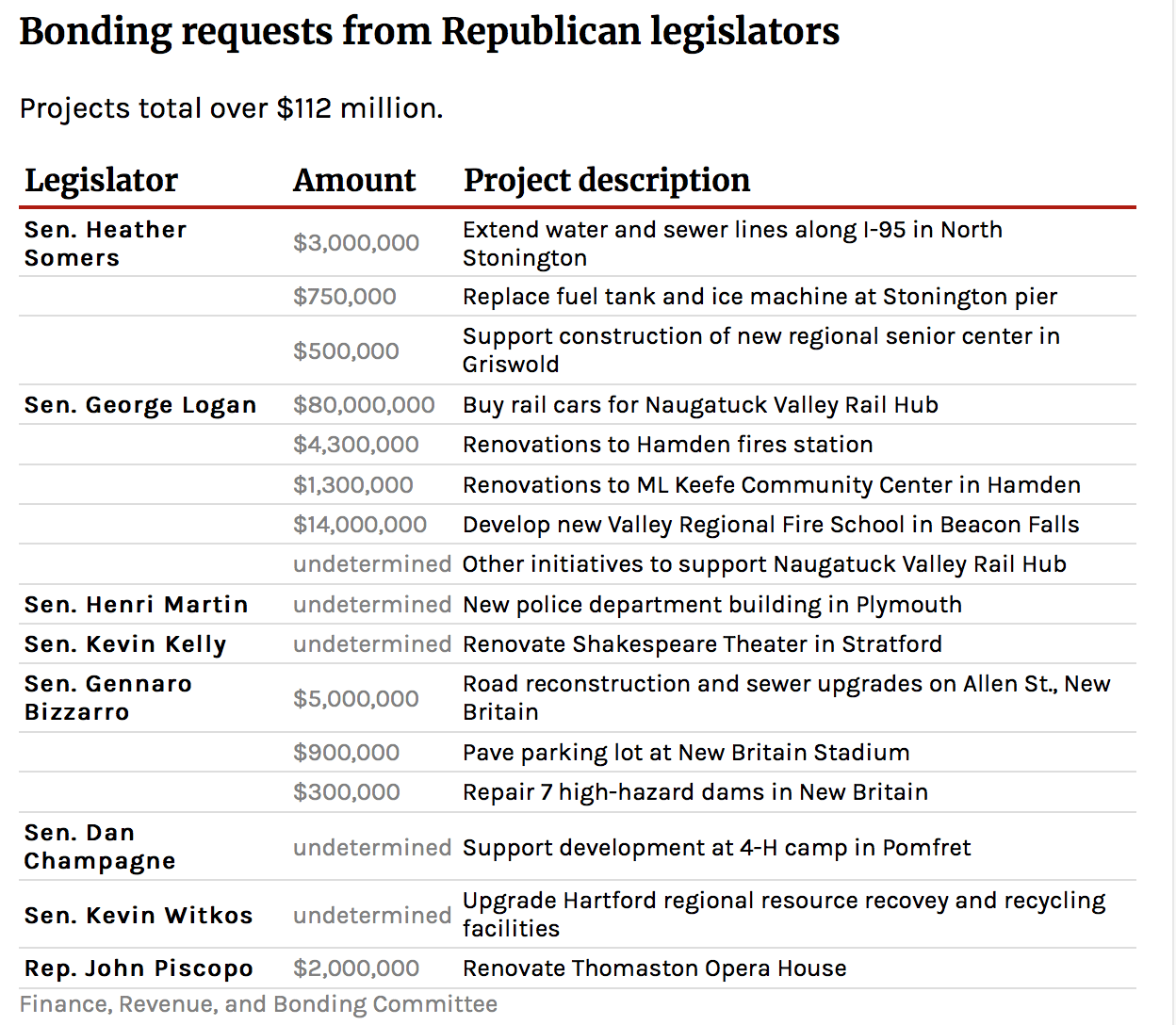The height and width of the screenshot is (1025, 1176).
Task: Select the Sen. Heather Somers name
Action: 106,244
